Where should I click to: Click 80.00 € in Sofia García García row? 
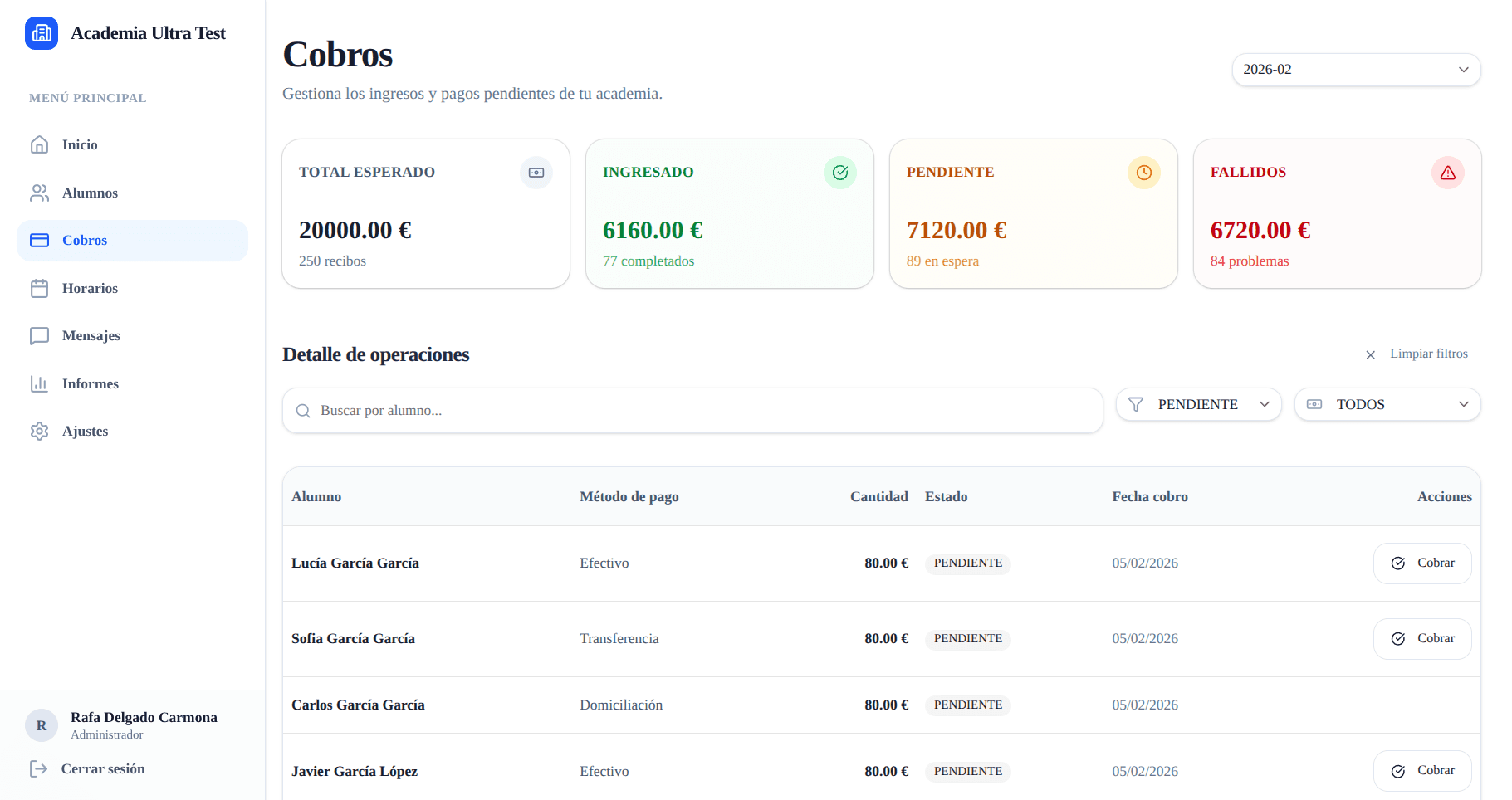tap(887, 638)
